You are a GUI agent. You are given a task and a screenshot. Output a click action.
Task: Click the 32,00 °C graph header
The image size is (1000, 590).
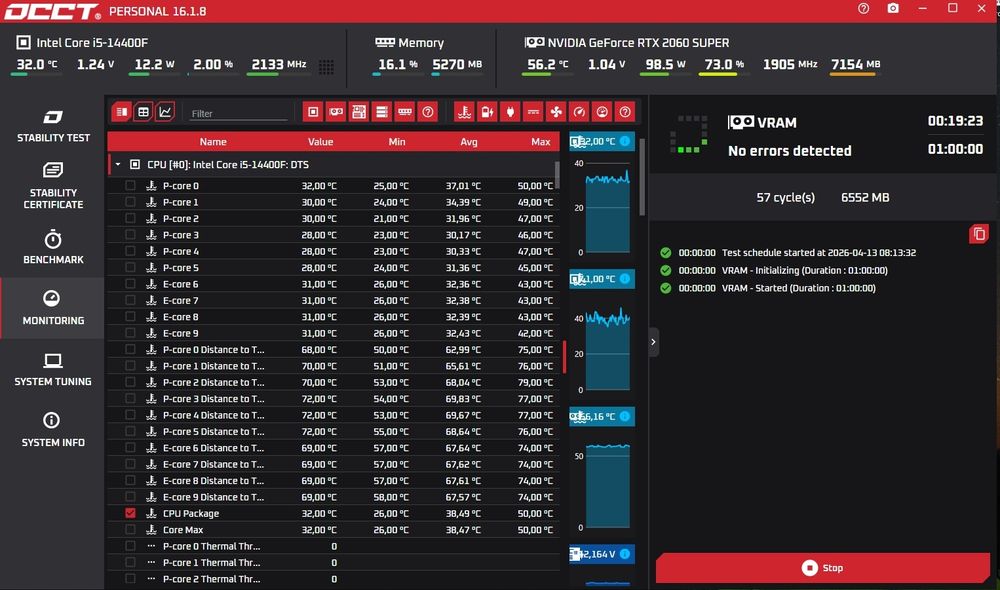pyautogui.click(x=601, y=141)
